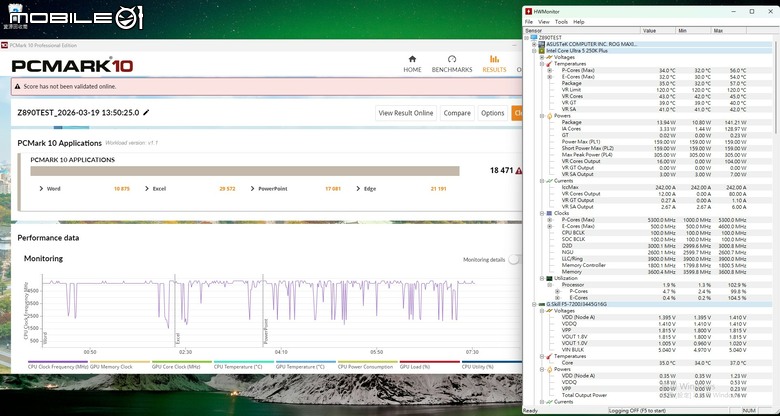Click Currents icon under Intel CPU
The width and height of the screenshot is (780, 416).
tap(549, 181)
